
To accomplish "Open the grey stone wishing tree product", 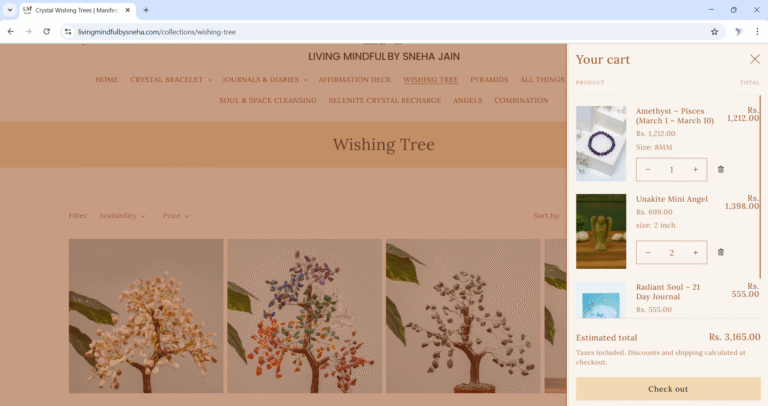I will click(463, 316).
